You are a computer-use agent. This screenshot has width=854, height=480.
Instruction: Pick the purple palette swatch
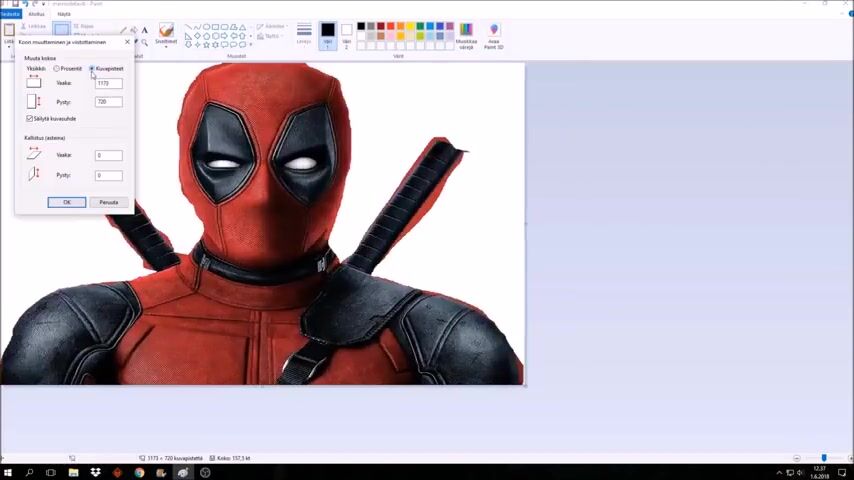coord(450,26)
